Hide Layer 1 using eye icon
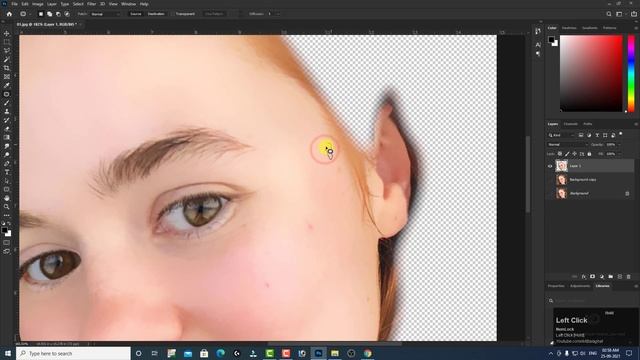 (x=550, y=166)
